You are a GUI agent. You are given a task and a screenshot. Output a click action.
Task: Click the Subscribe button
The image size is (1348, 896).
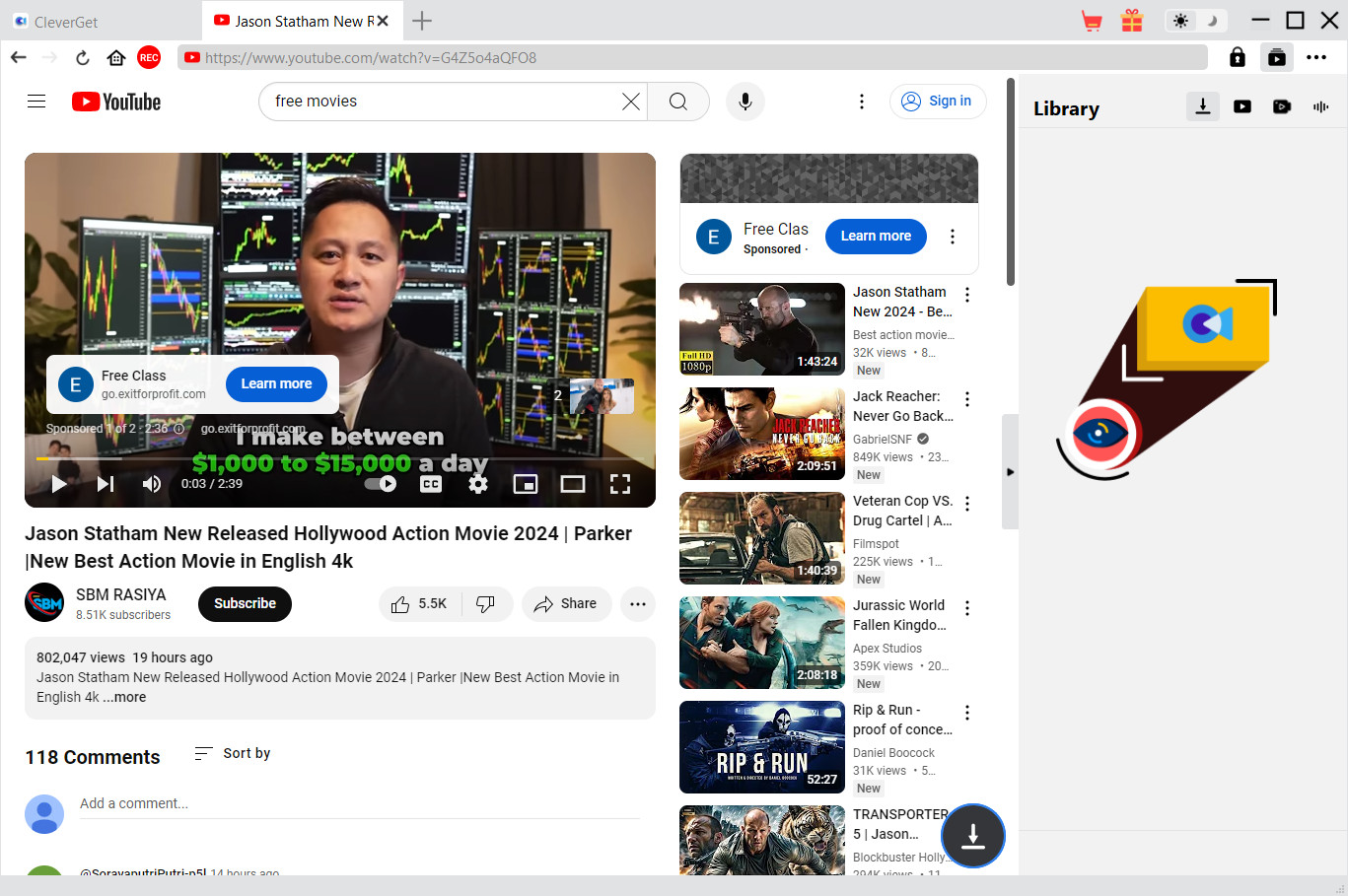pyautogui.click(x=246, y=603)
